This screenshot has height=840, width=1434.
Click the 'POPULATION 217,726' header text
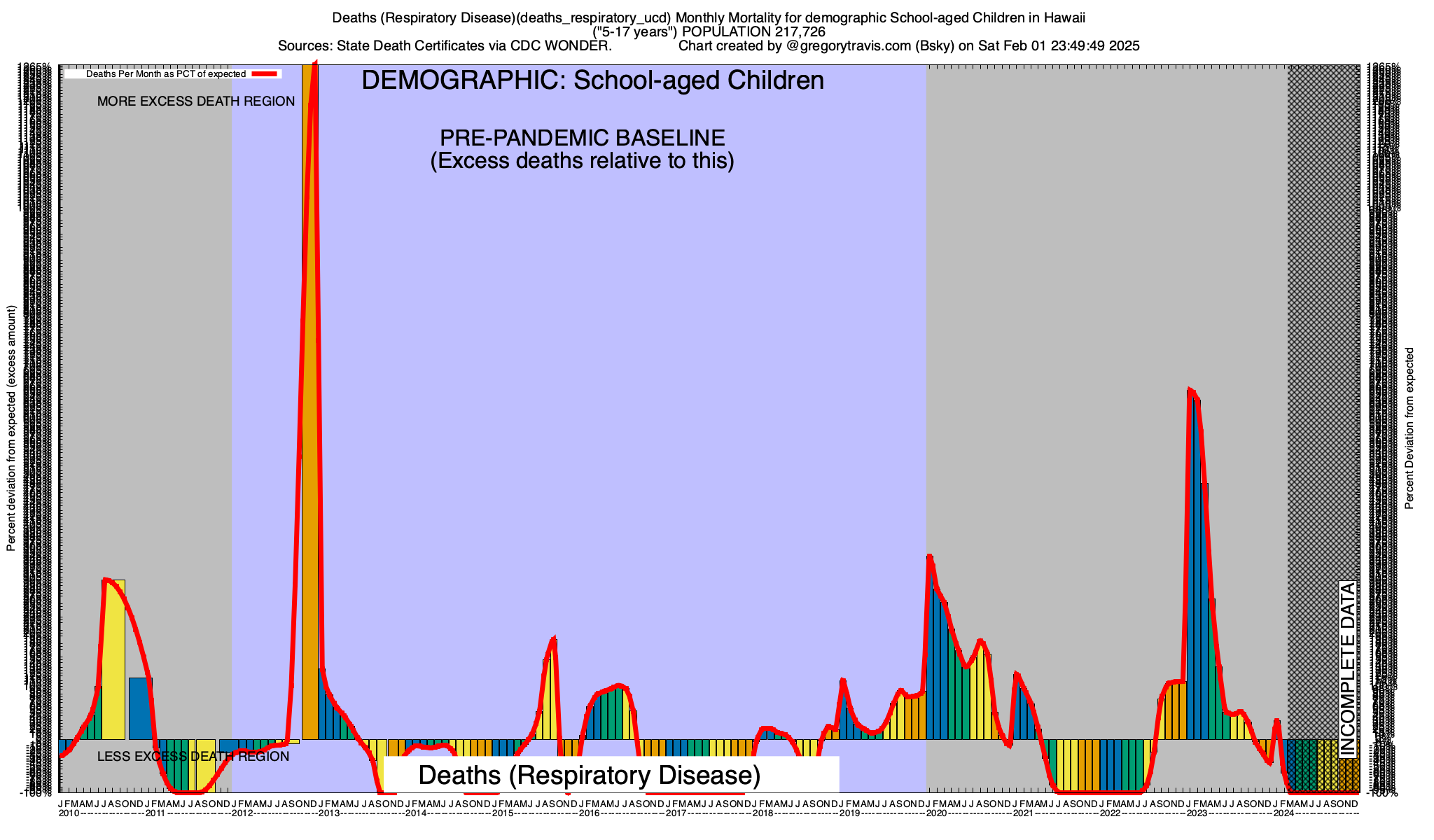(753, 32)
